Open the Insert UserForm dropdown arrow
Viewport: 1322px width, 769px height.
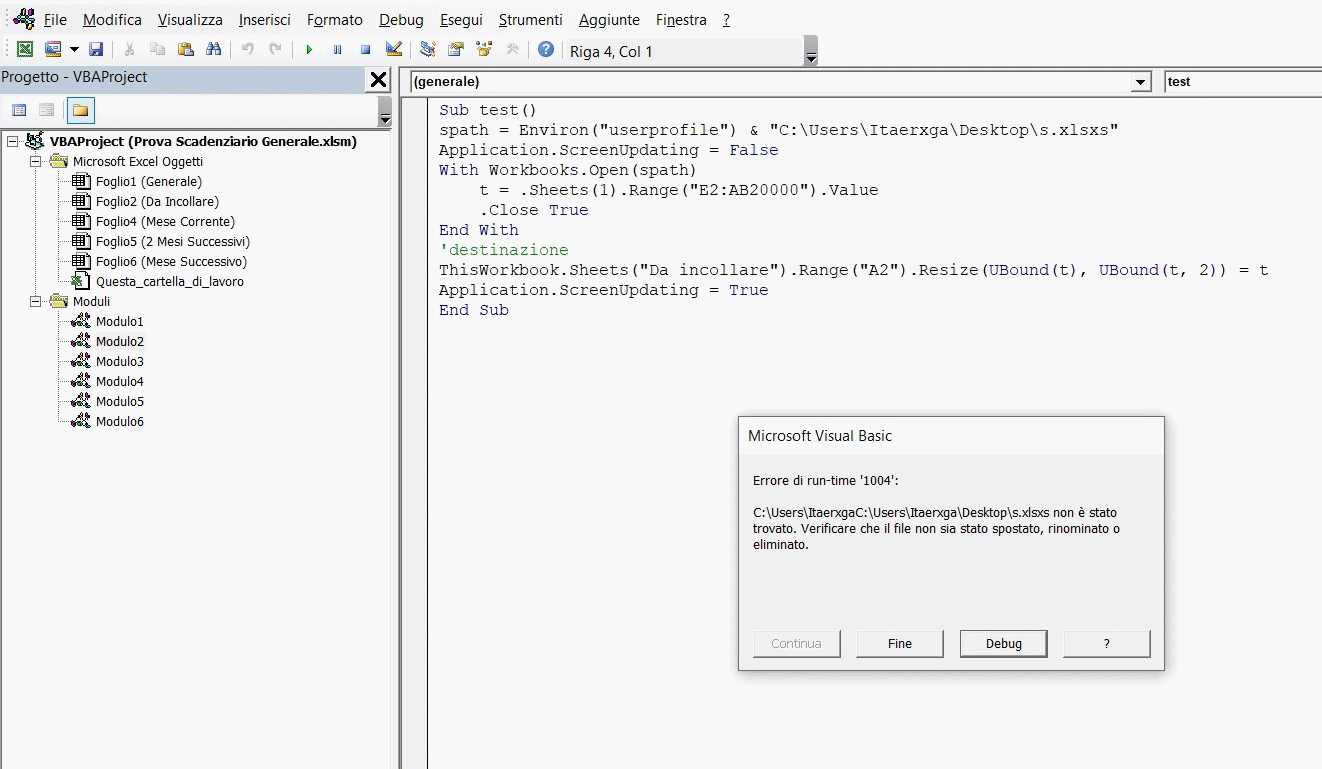coord(74,50)
